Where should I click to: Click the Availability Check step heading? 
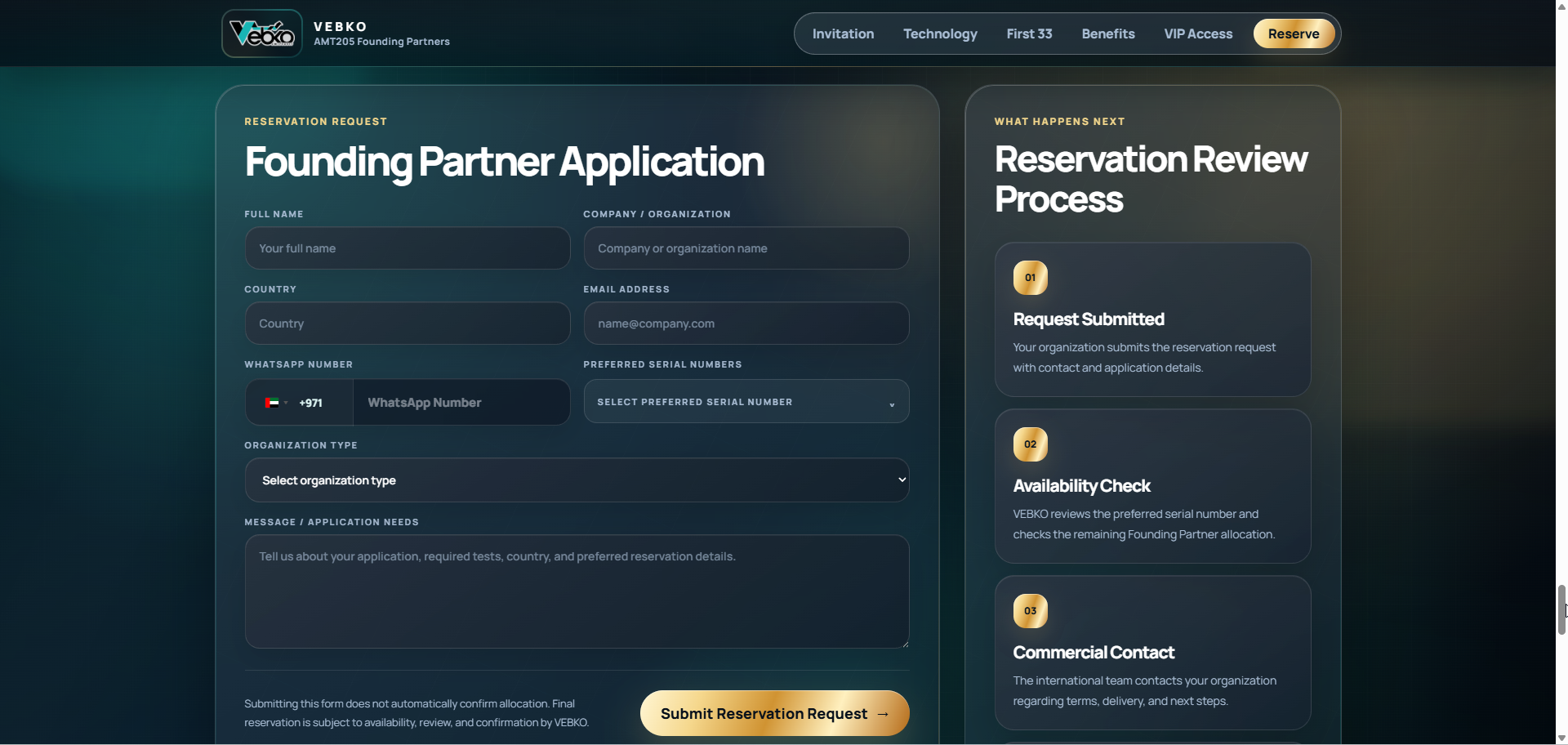(x=1081, y=486)
